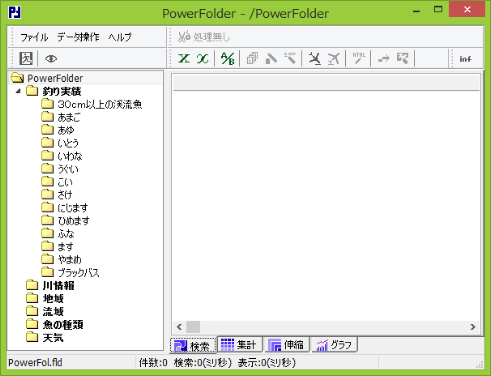Click the 件数:0 status text
Screen dimensions: 491x376
[153, 363]
